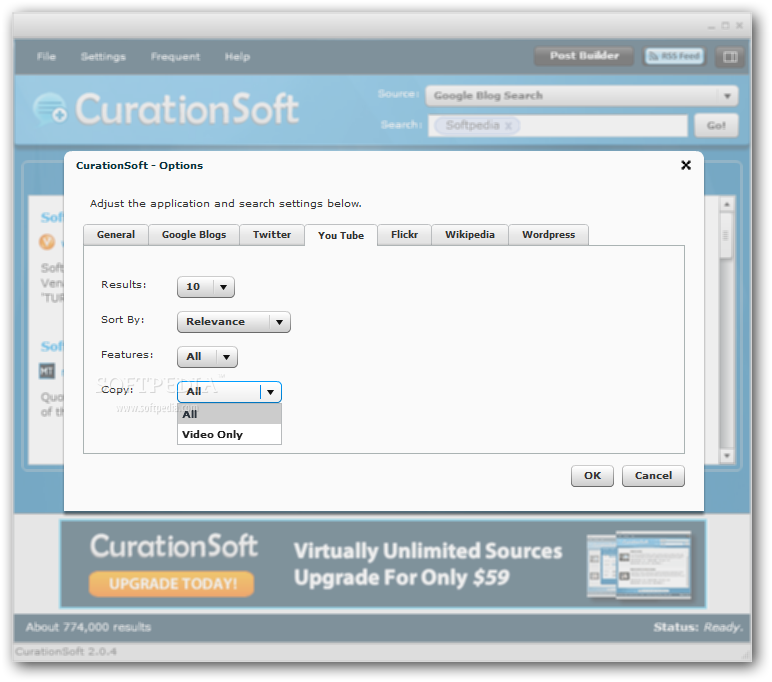Click into the Search input field
The image size is (772, 682).
[x=557, y=126]
